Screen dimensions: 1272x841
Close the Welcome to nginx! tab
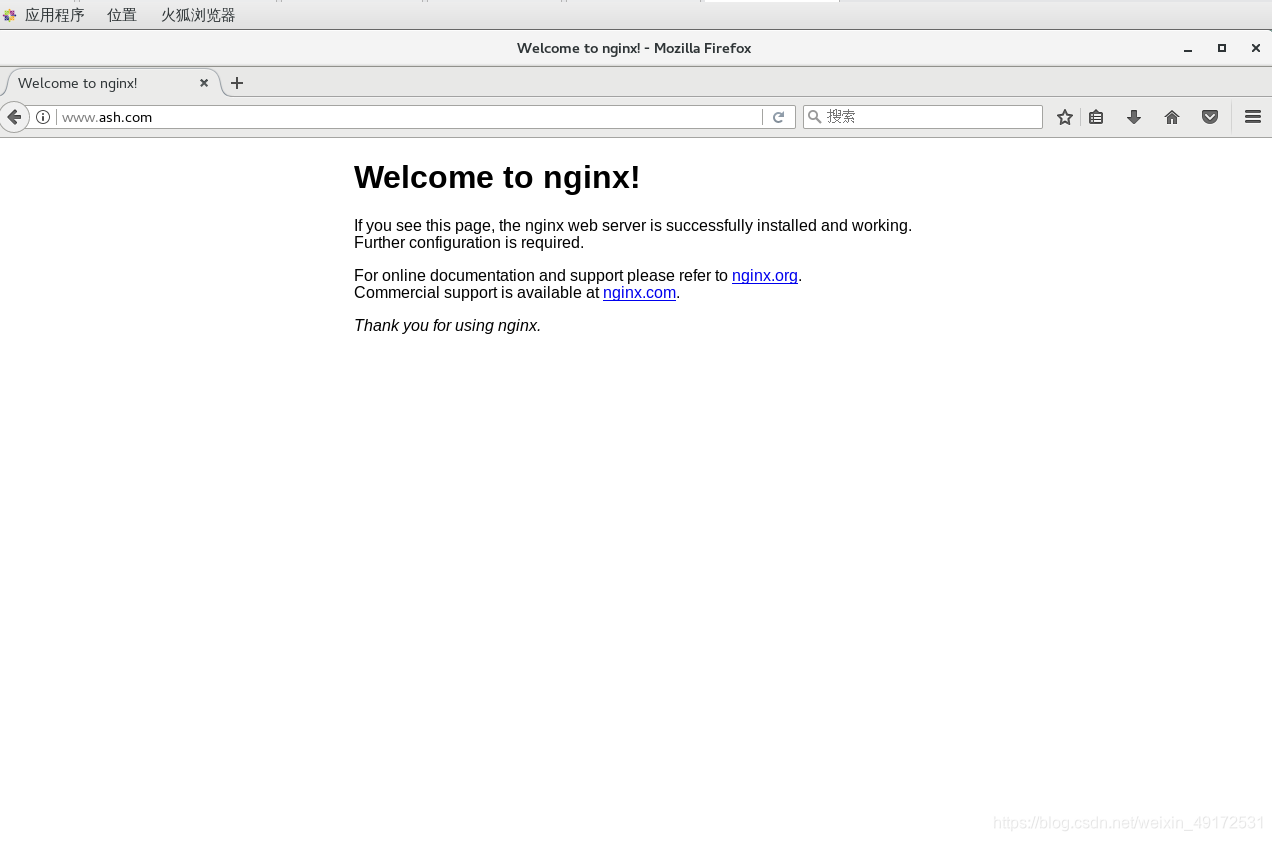(204, 83)
